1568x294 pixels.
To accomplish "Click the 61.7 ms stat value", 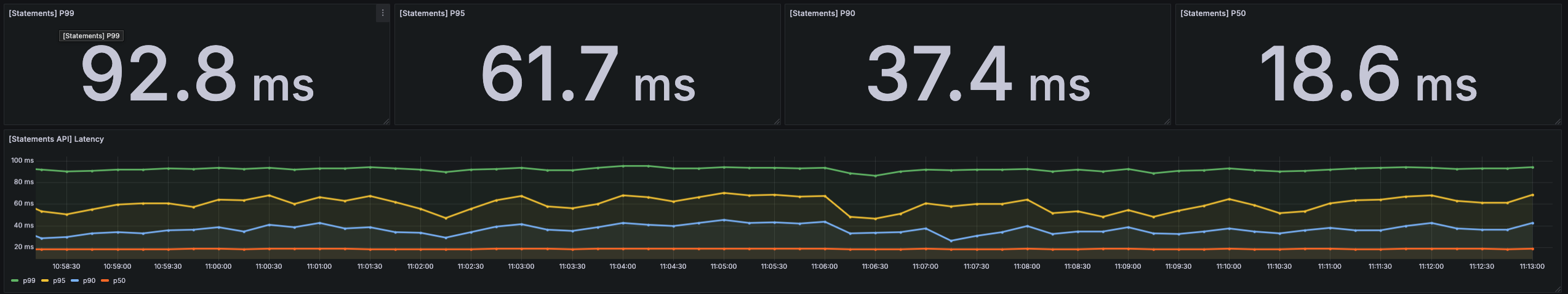I will point(588,75).
